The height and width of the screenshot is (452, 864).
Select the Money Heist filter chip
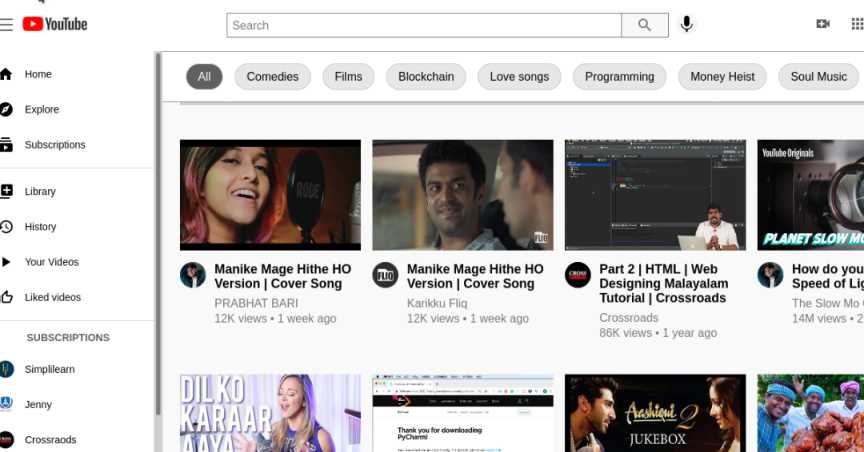(x=722, y=77)
